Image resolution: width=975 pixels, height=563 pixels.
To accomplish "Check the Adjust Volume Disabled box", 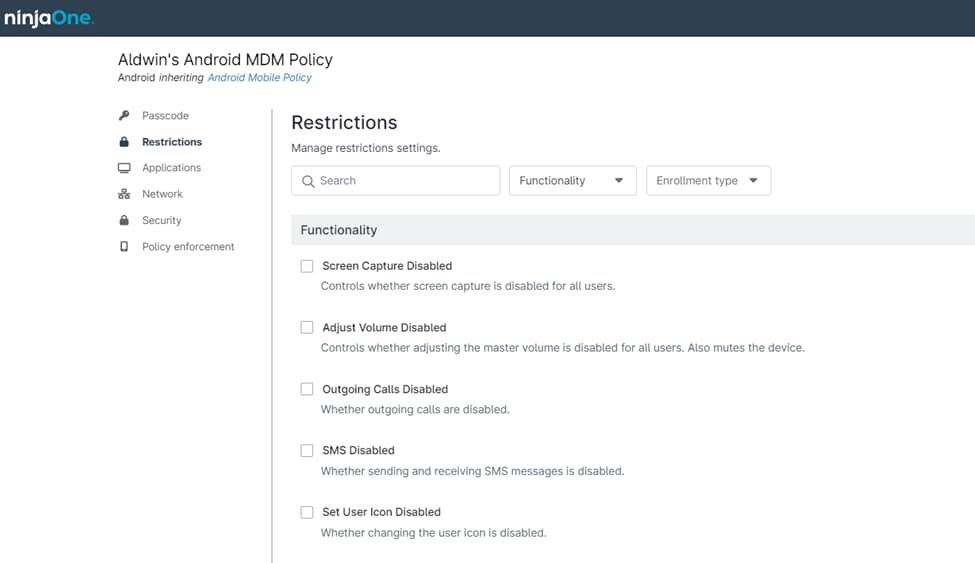I will pos(307,328).
